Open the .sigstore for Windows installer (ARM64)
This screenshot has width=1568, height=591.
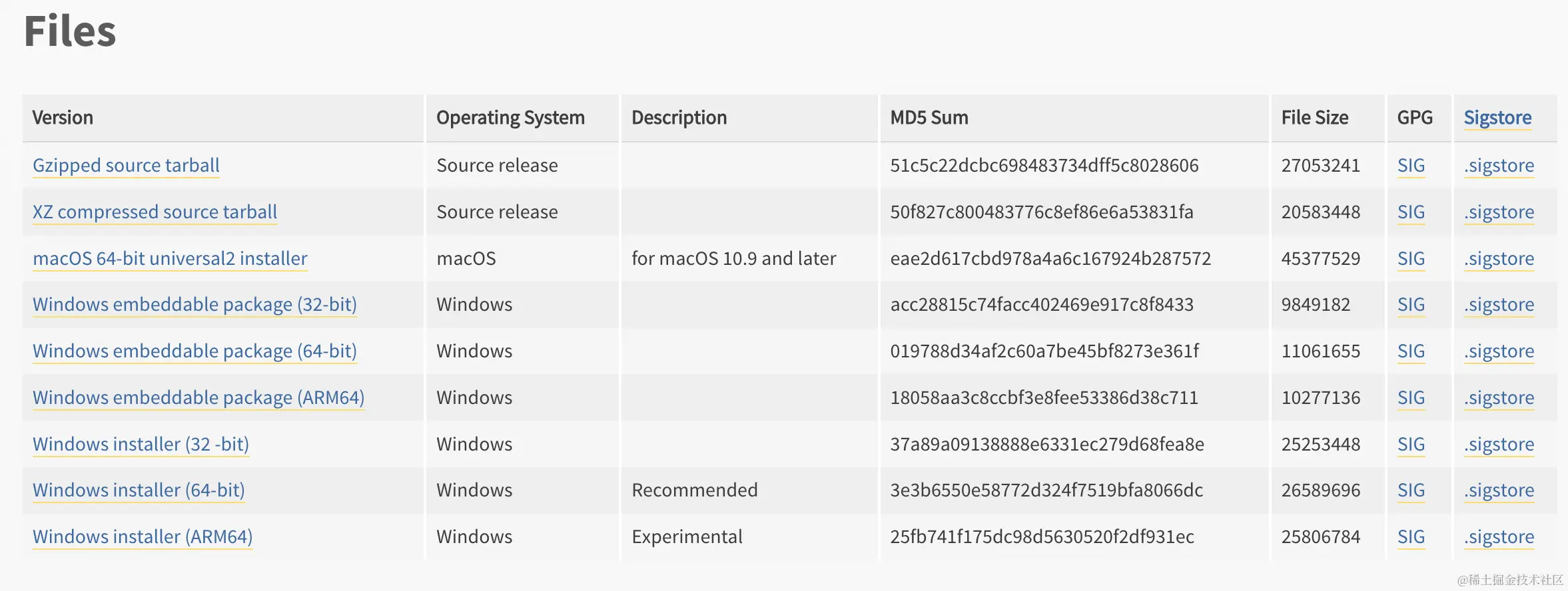pyautogui.click(x=1498, y=536)
